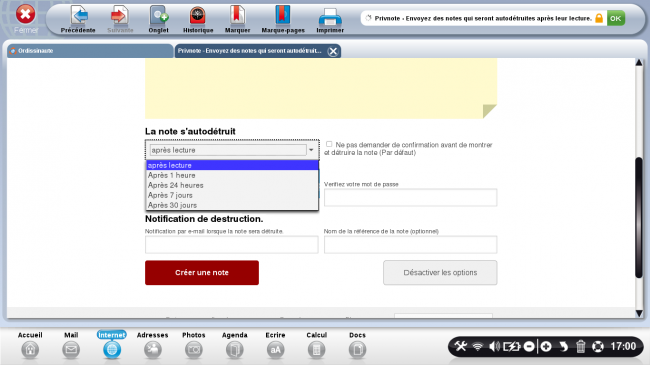This screenshot has width=650, height=365.
Task: Open the Historique history icon
Action: pyautogui.click(x=198, y=16)
